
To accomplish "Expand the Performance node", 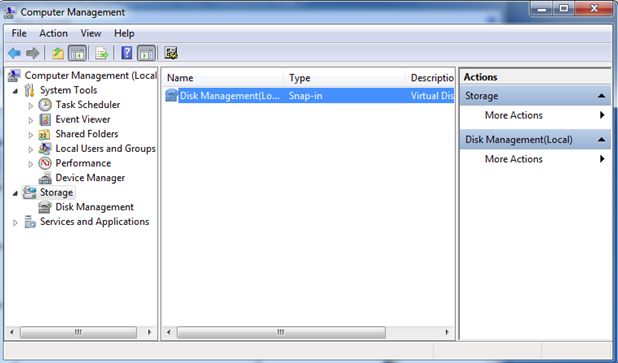I will click(x=31, y=164).
